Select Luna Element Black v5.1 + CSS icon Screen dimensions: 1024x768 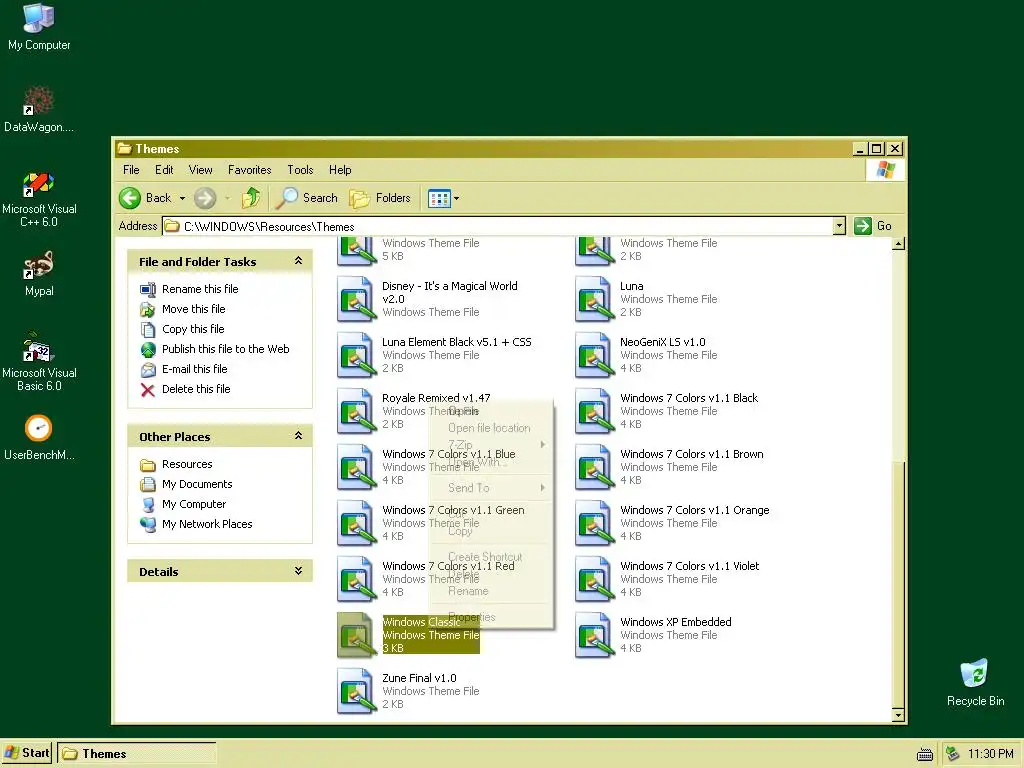[x=357, y=355]
